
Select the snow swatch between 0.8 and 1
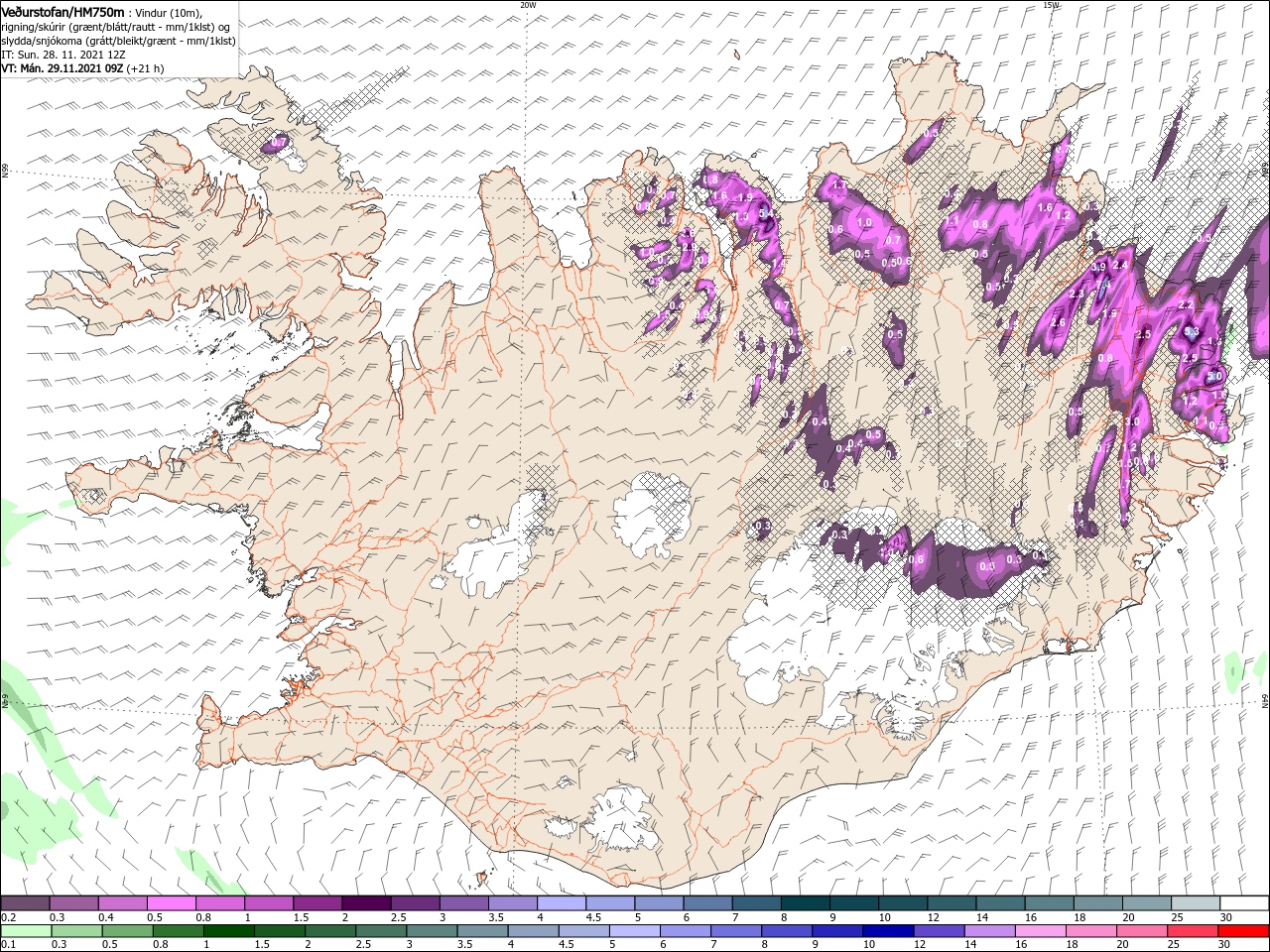click(220, 903)
